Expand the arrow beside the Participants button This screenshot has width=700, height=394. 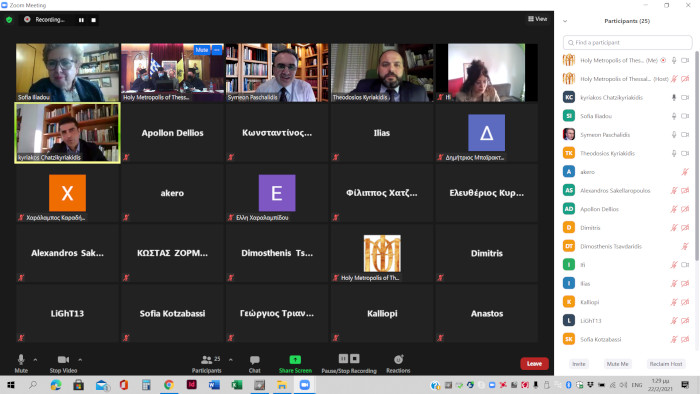[231, 360]
